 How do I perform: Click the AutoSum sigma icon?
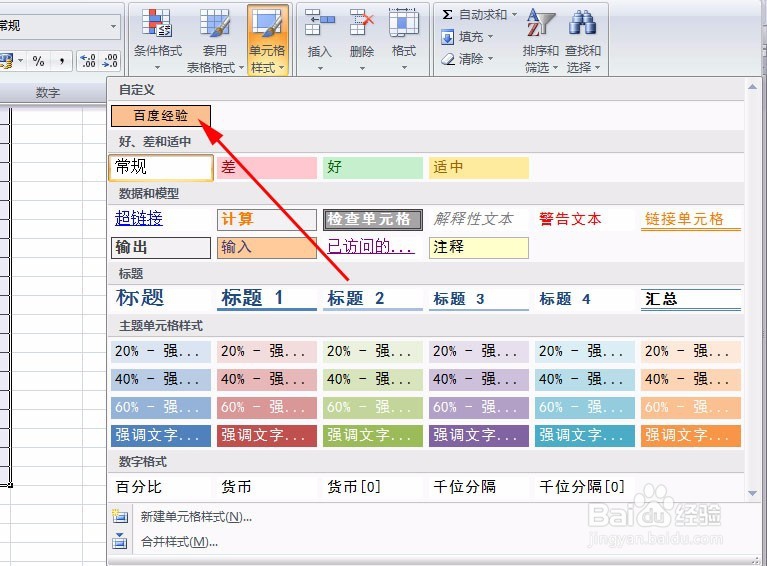447,15
